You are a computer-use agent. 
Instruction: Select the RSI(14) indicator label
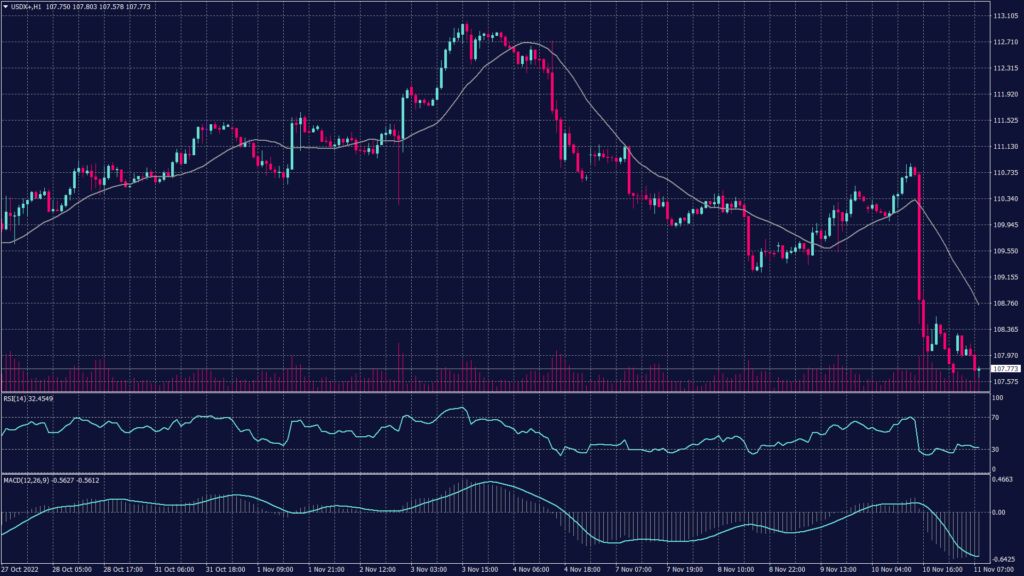pyautogui.click(x=15, y=399)
